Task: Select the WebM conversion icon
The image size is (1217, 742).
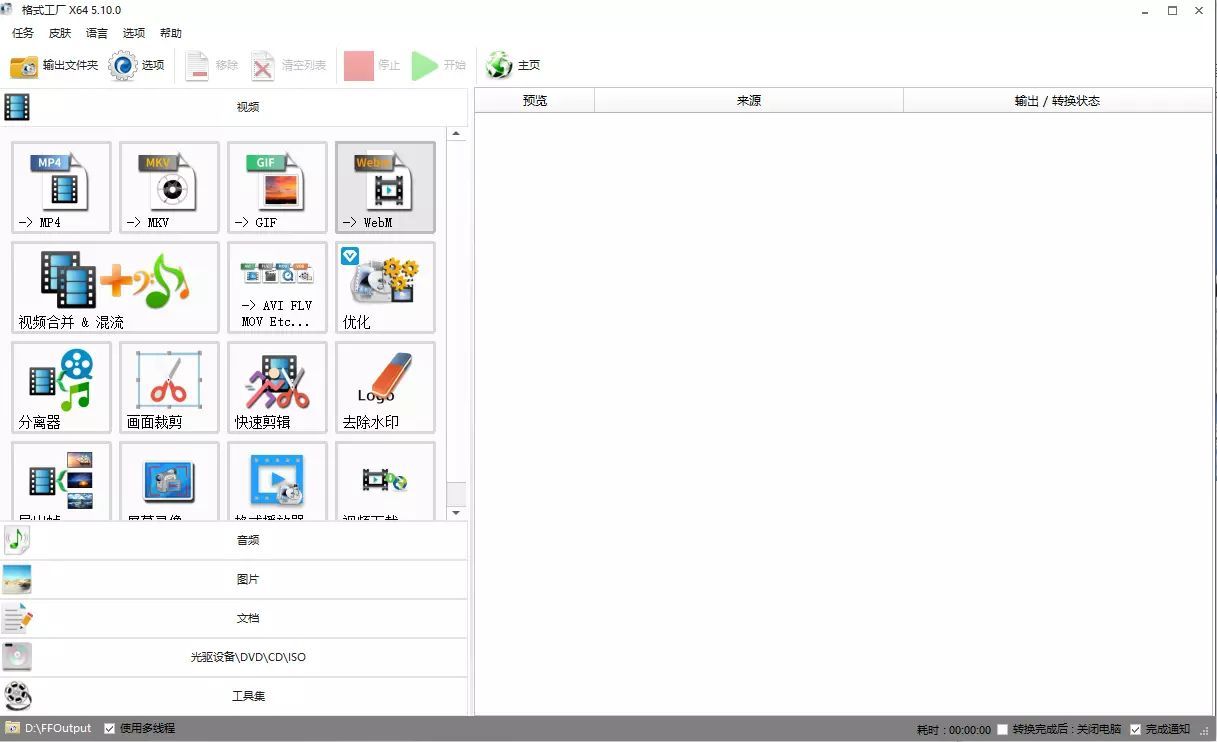Action: (385, 187)
